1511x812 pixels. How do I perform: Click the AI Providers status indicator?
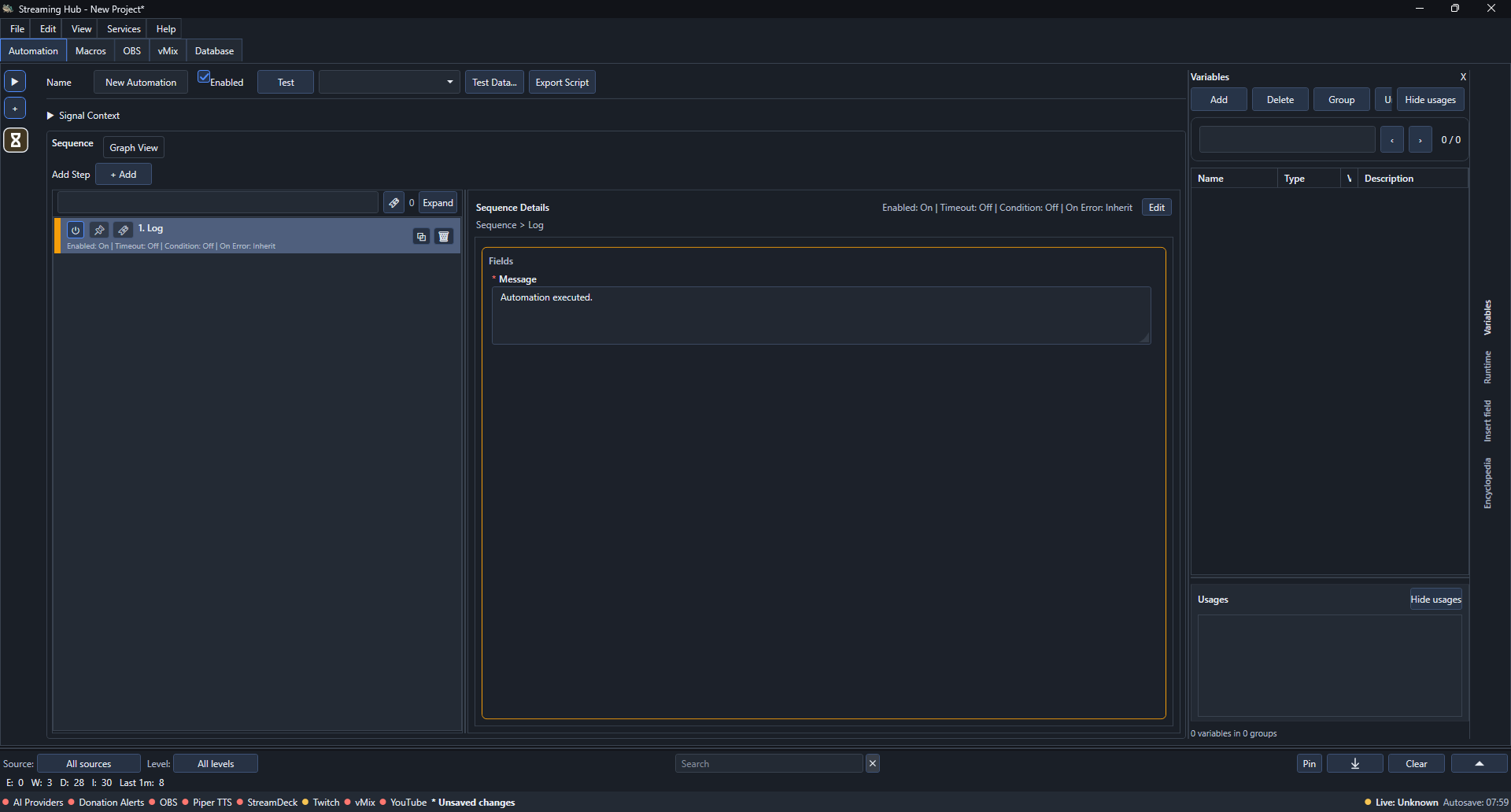tap(33, 803)
